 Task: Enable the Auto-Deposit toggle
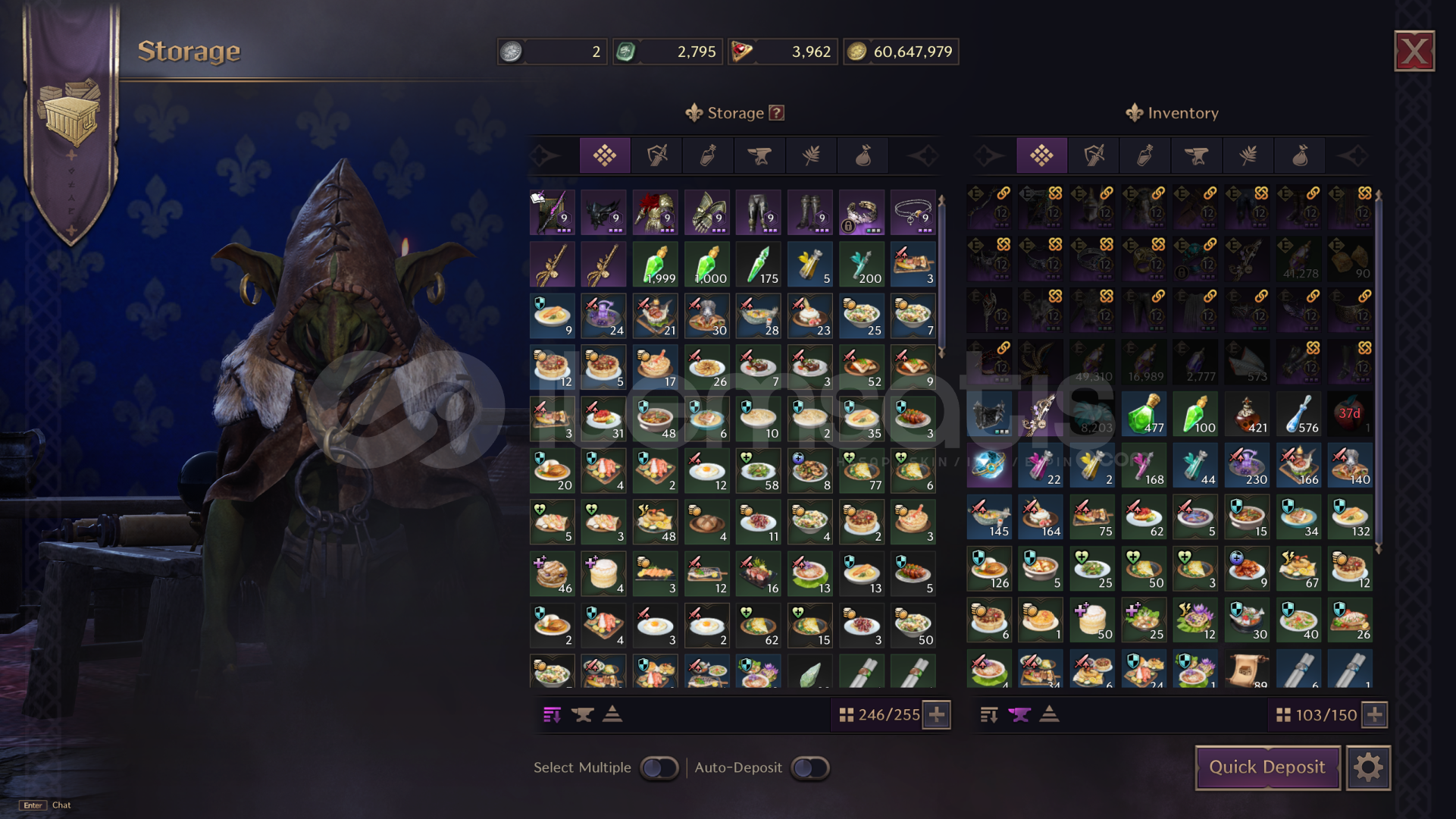809,767
